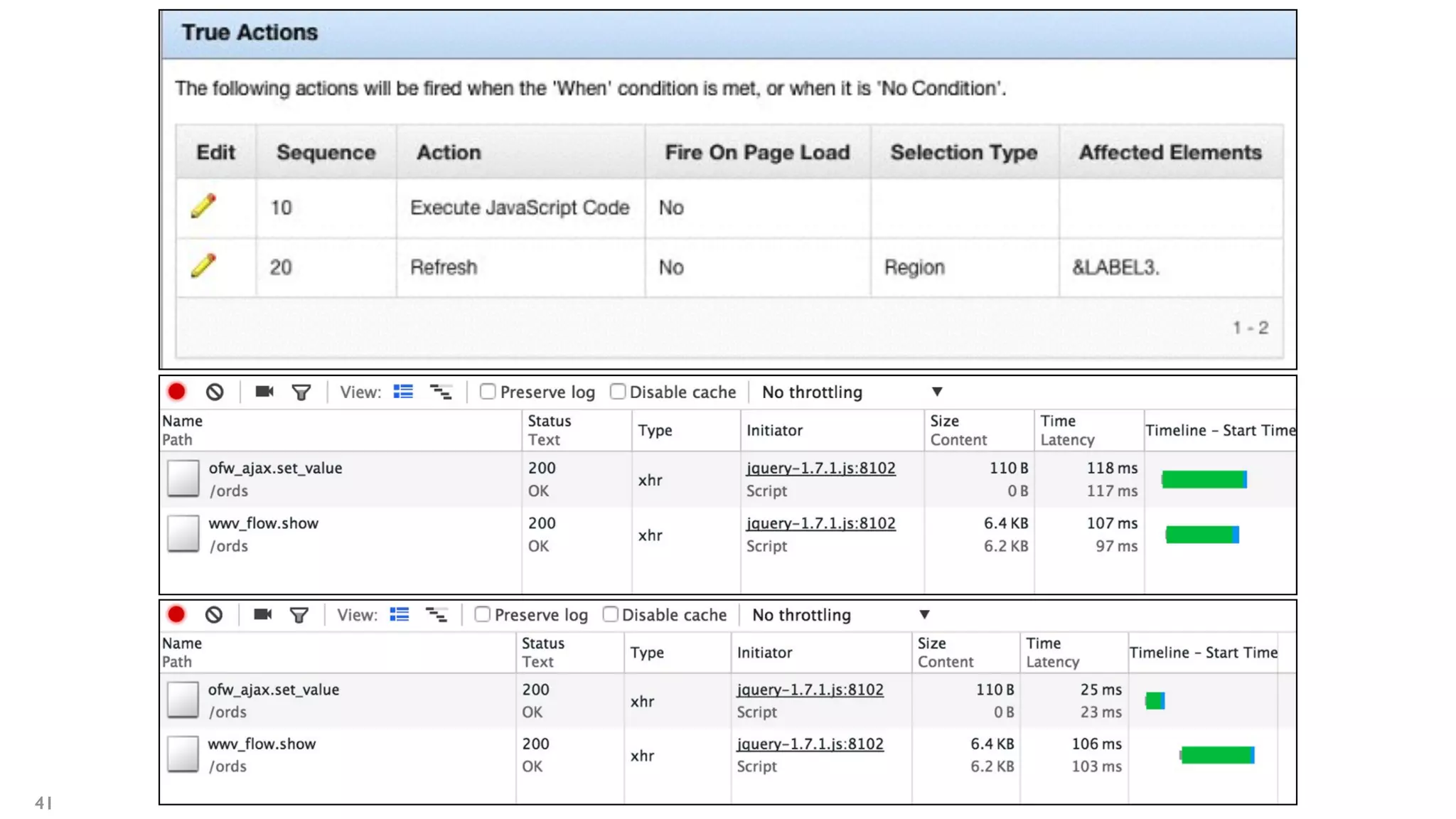The width and height of the screenshot is (1456, 819).
Task: Click the pencil edit icon for Refresh action
Action: click(203, 266)
